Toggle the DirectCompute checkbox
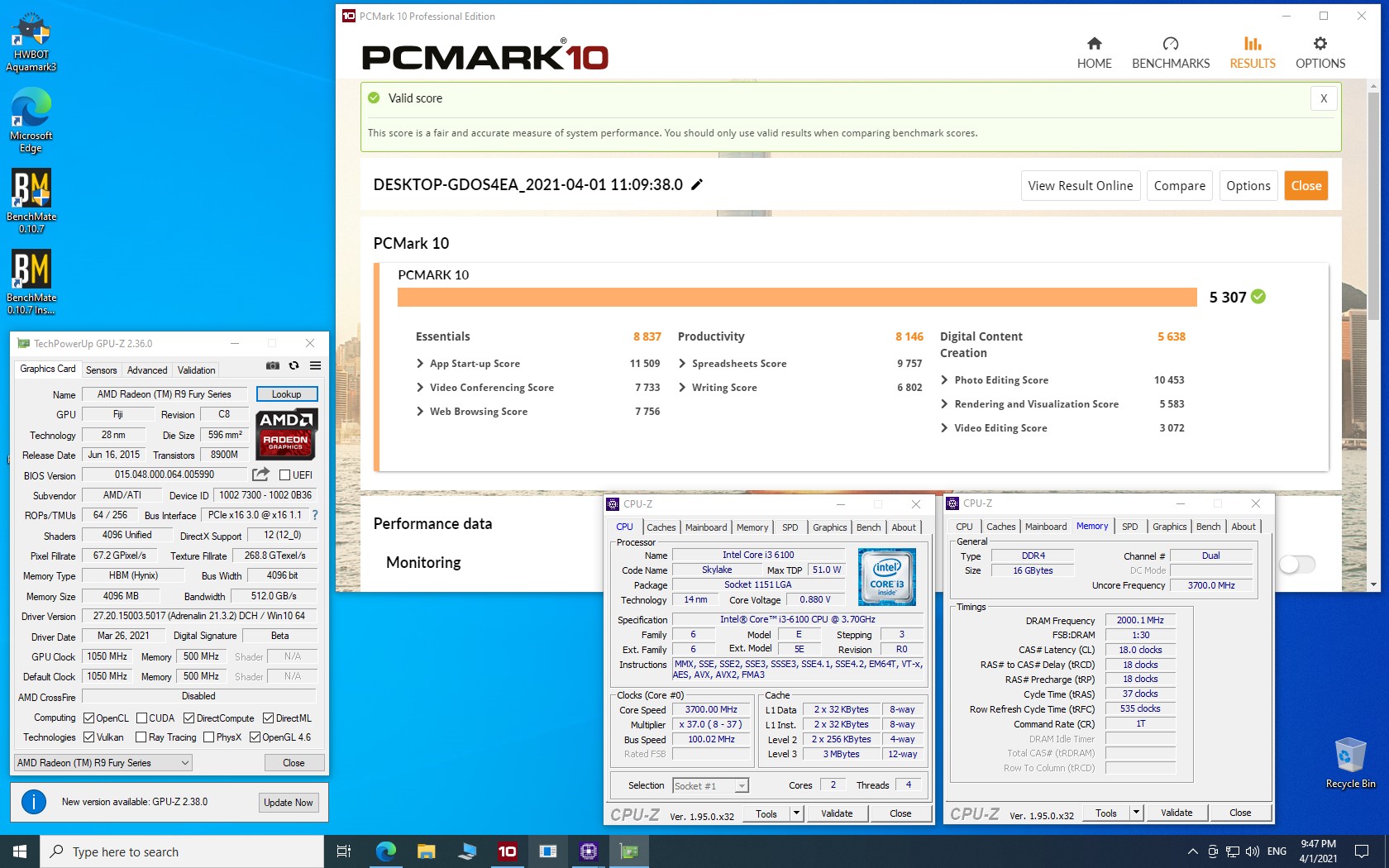 189,718
